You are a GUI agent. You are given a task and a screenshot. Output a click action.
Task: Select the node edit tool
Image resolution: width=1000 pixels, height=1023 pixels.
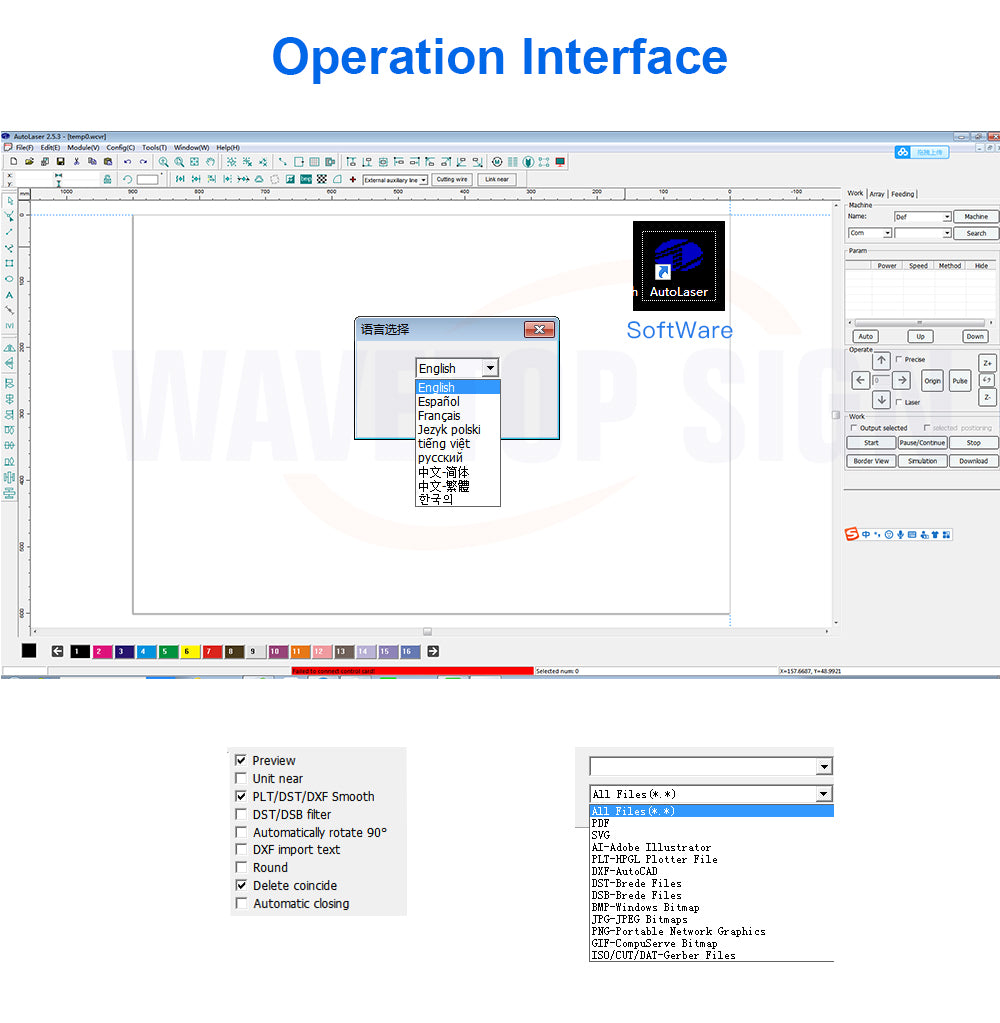tap(9, 217)
